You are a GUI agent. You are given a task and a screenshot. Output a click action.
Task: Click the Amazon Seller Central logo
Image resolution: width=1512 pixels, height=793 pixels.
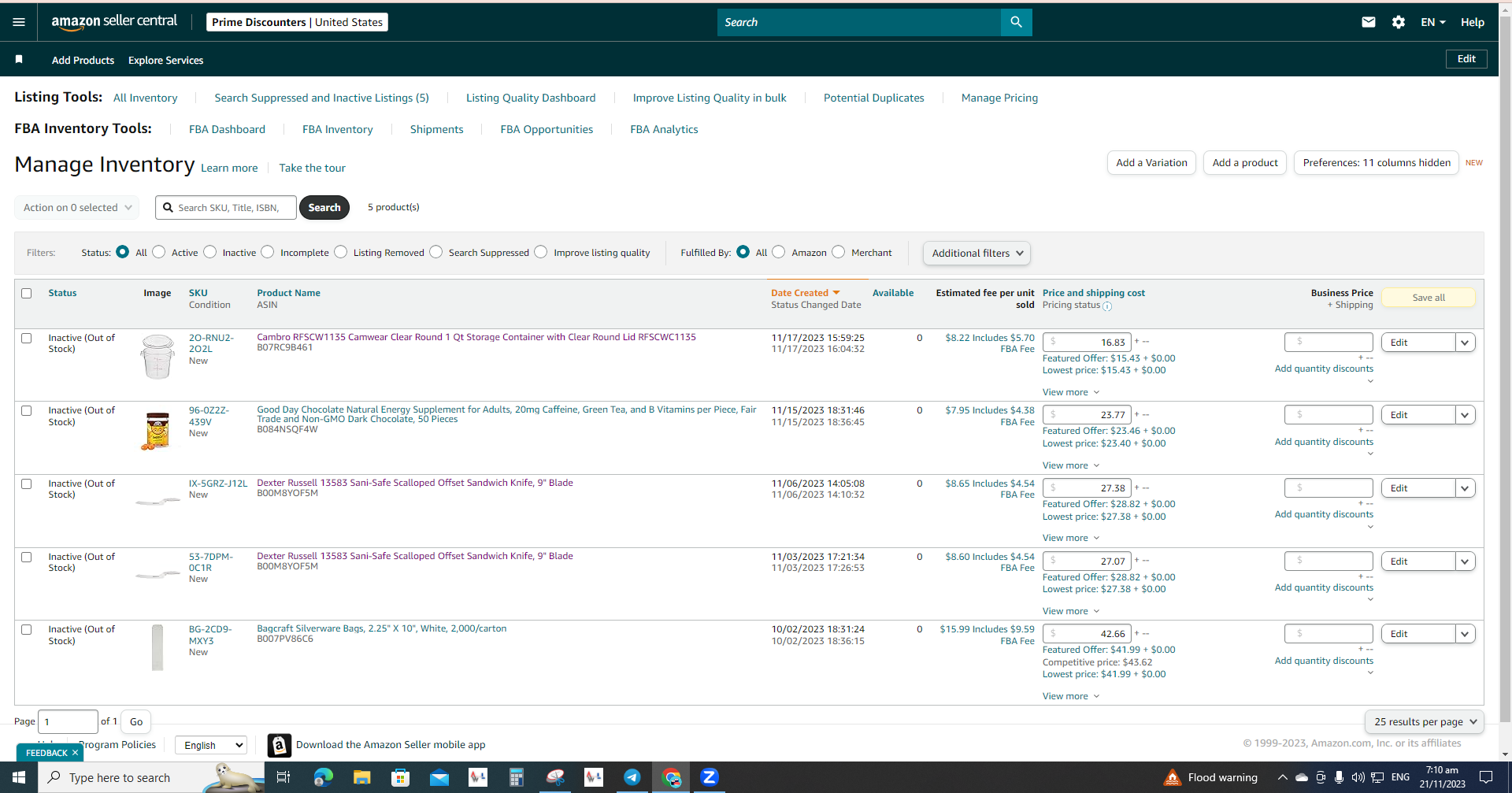pos(114,22)
